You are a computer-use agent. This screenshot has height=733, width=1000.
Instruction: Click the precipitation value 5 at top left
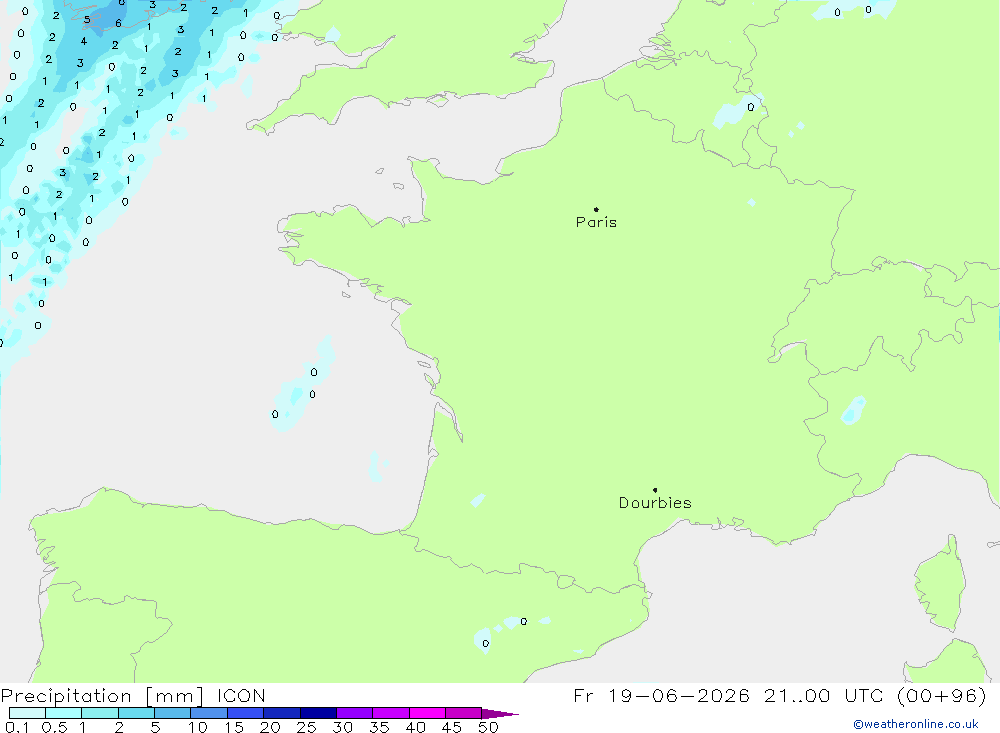point(87,20)
